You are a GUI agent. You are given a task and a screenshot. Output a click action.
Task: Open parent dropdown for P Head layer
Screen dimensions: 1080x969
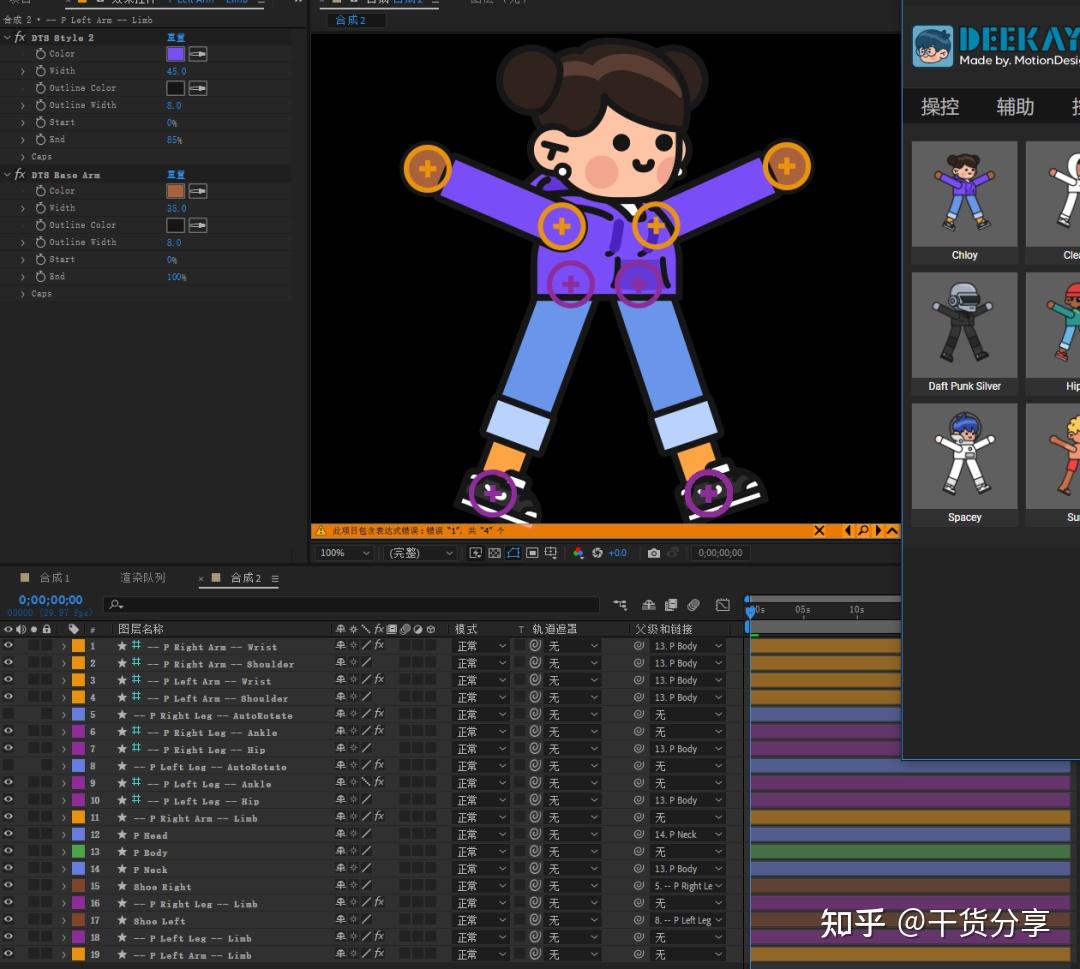pos(688,835)
